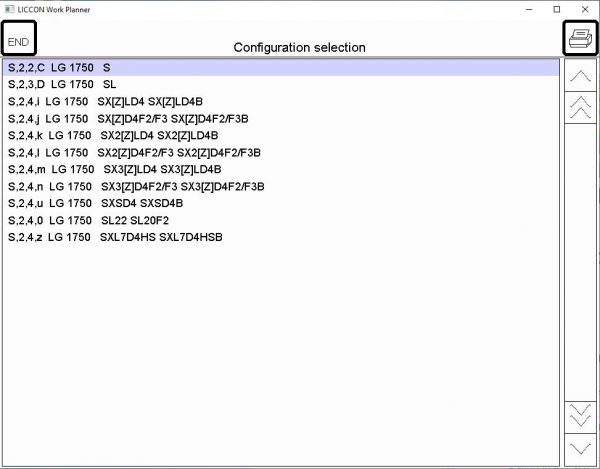Click the single up arrow scroll button

click(580, 75)
